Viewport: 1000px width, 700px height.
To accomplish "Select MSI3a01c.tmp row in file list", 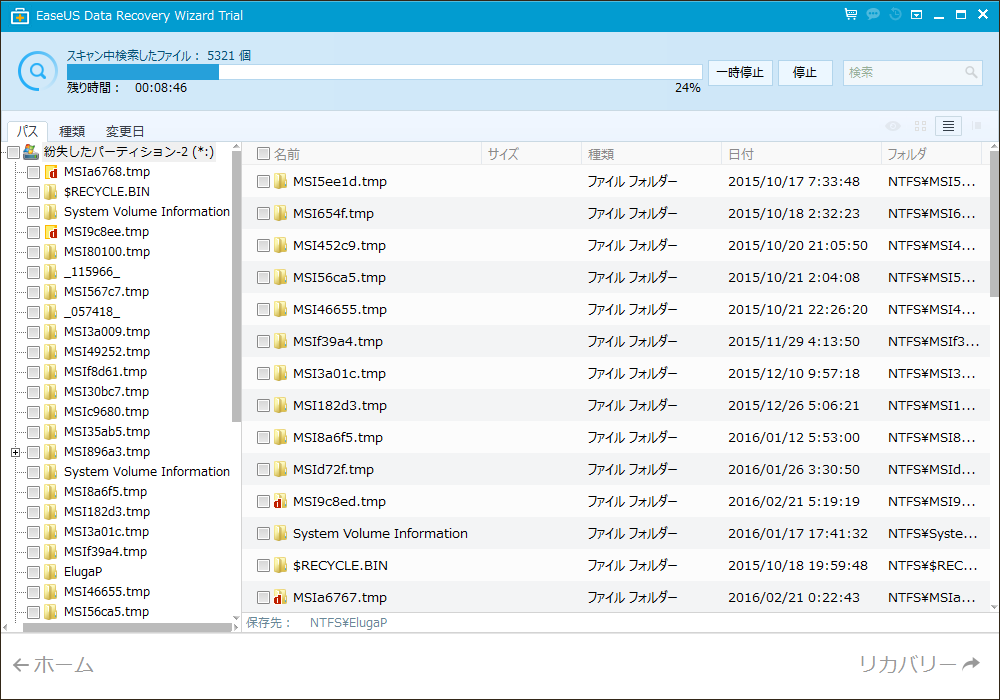I will (615, 373).
